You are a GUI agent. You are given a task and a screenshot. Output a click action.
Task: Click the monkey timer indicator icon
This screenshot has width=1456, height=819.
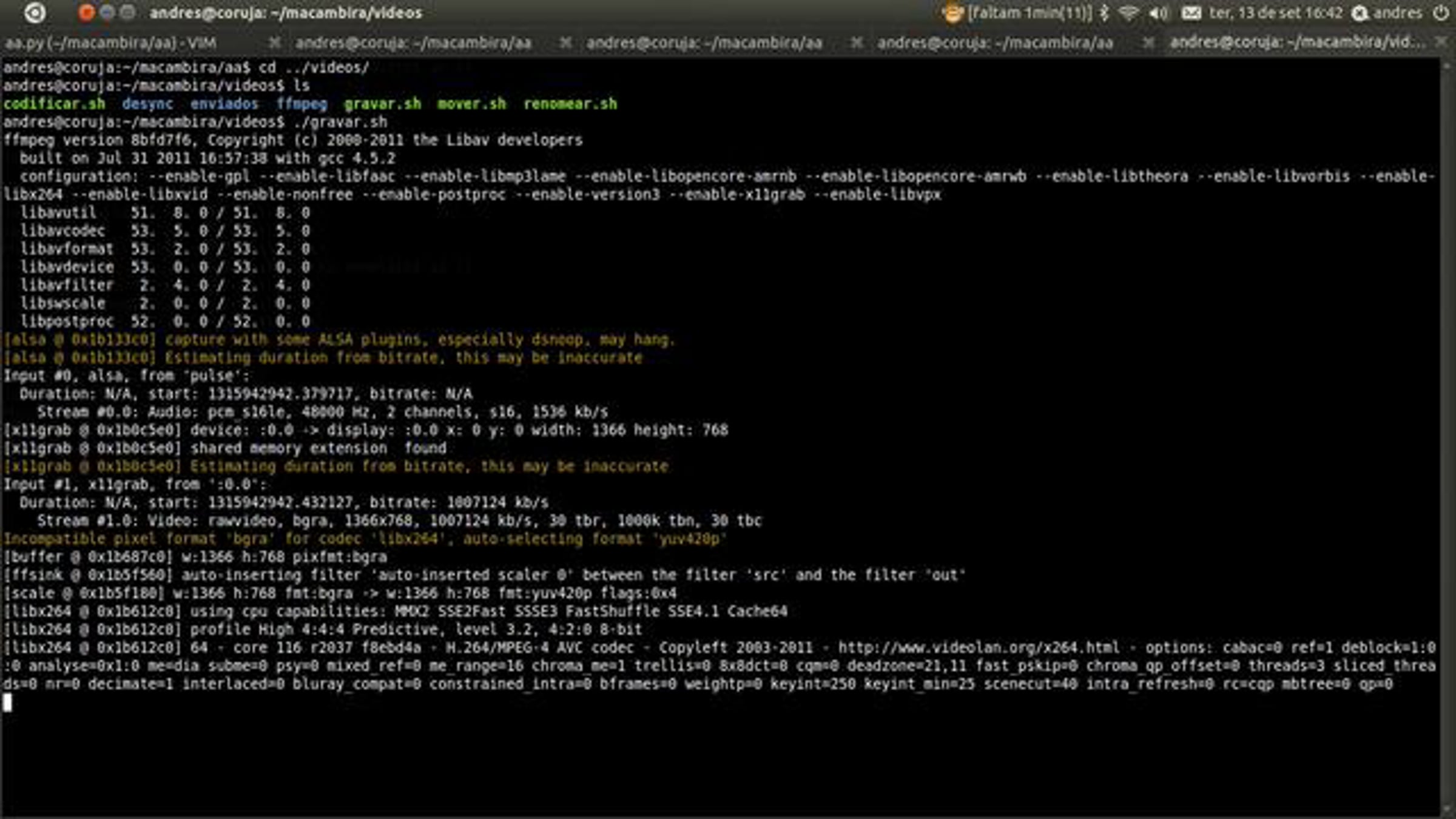(952, 13)
